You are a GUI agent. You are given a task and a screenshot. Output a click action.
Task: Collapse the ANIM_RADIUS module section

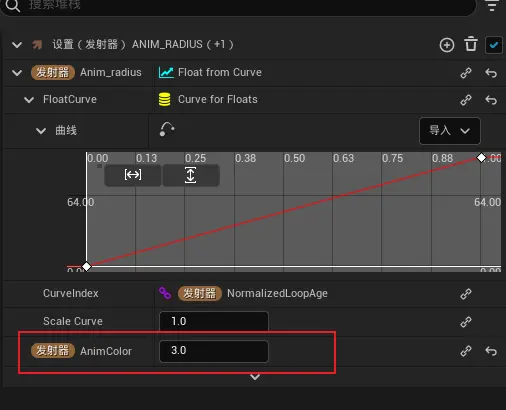17,45
